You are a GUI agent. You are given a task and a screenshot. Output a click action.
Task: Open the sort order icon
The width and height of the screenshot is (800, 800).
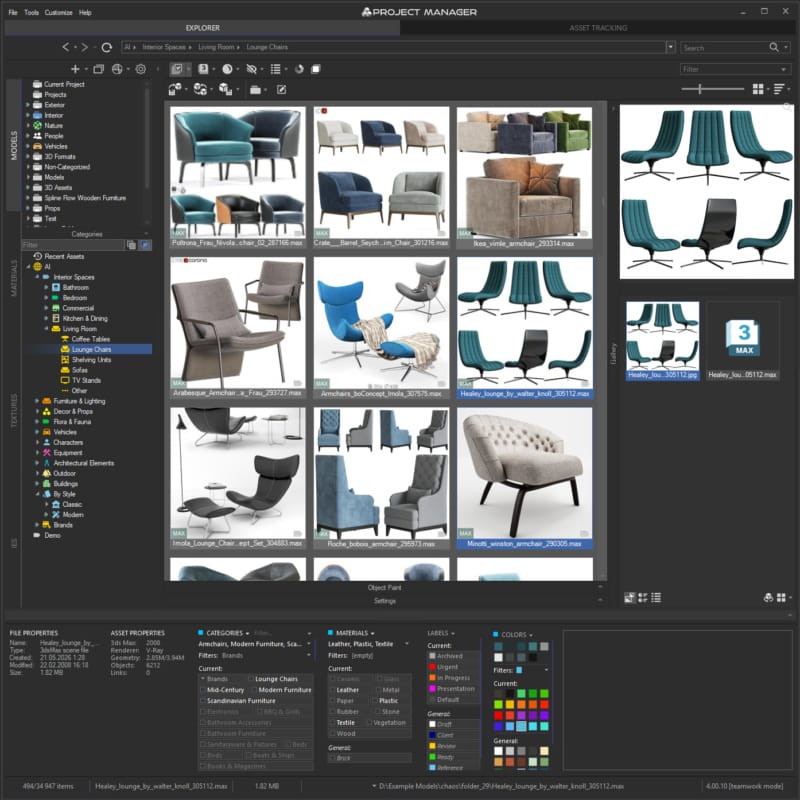(x=779, y=89)
